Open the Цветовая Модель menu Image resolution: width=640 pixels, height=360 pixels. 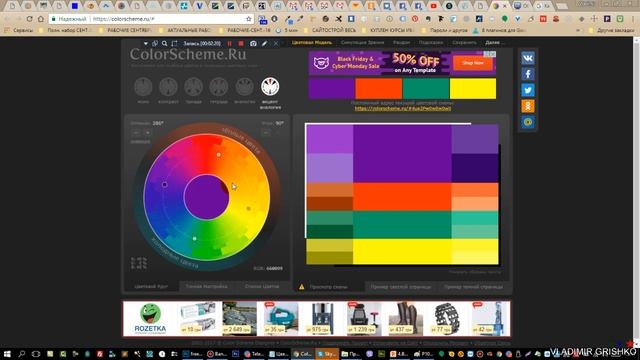(312, 42)
